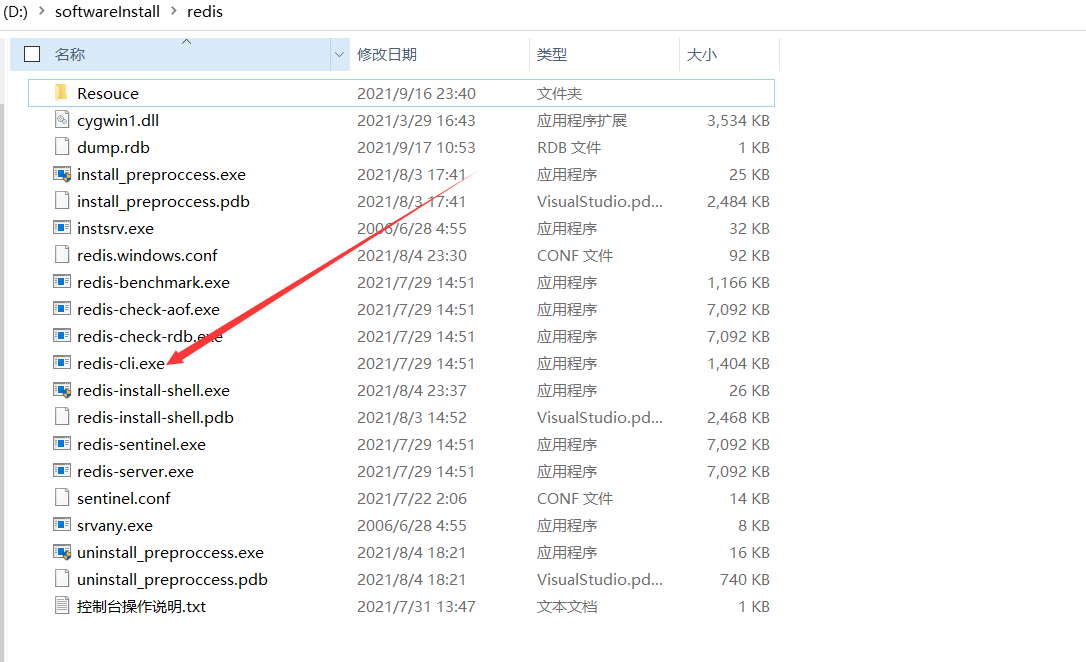Select the file name srvany.exe
This screenshot has height=662, width=1086.
(x=114, y=526)
